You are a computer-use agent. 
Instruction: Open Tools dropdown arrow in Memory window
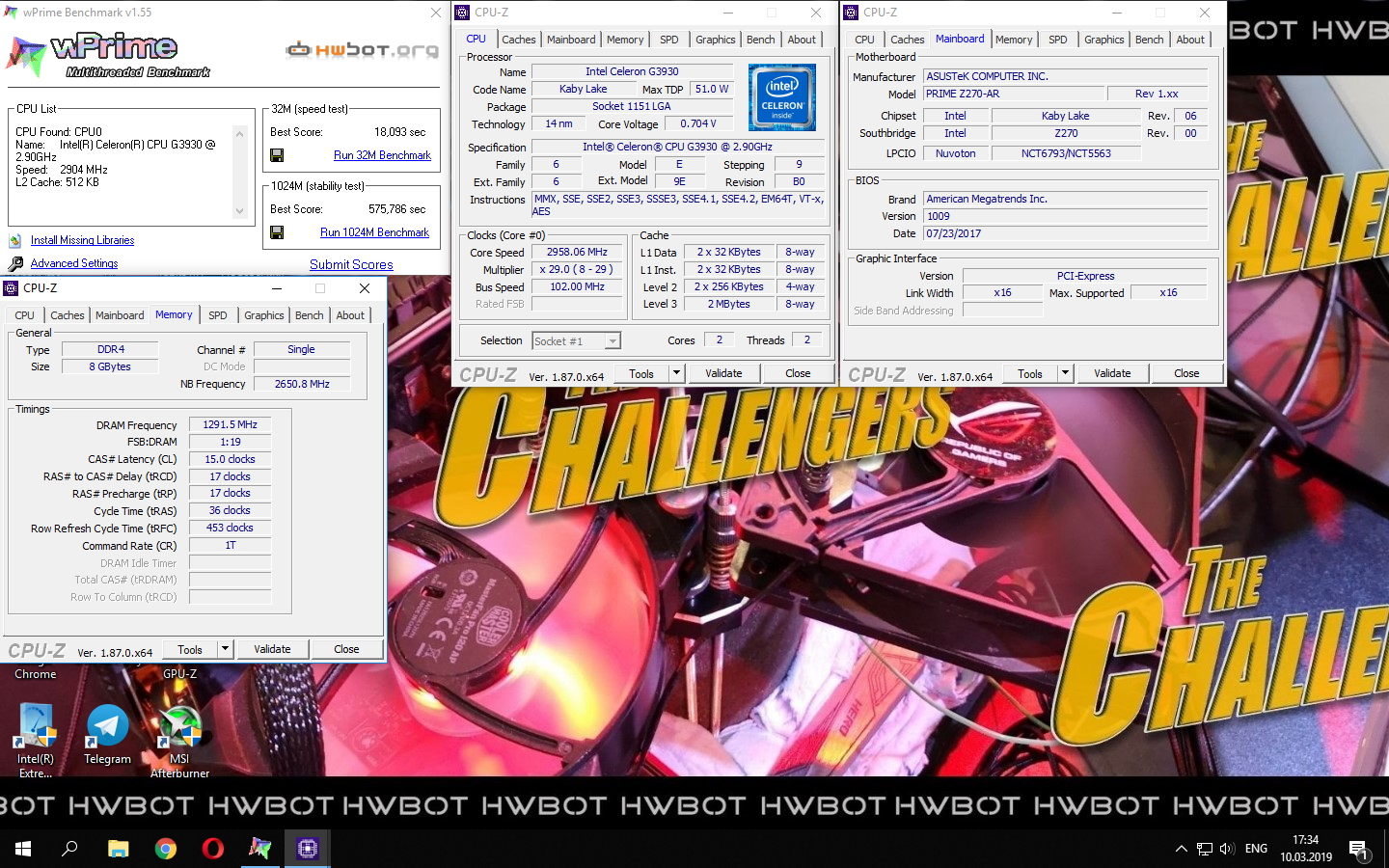[225, 649]
